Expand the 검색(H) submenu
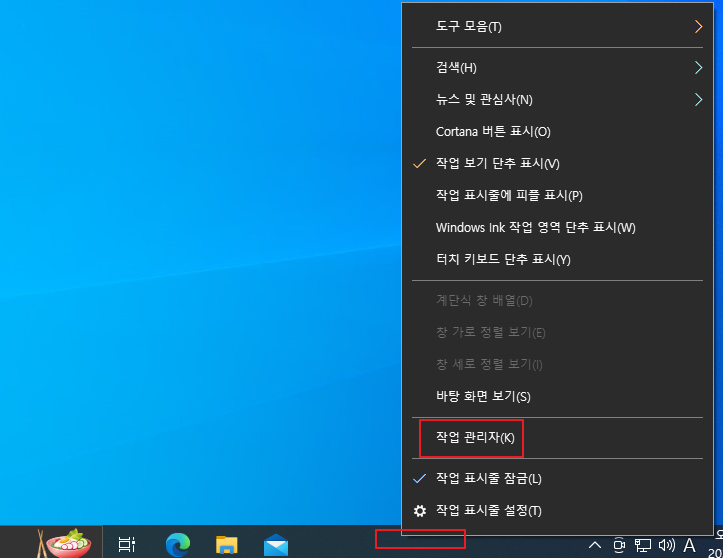The image size is (723, 558). click(x=557, y=68)
